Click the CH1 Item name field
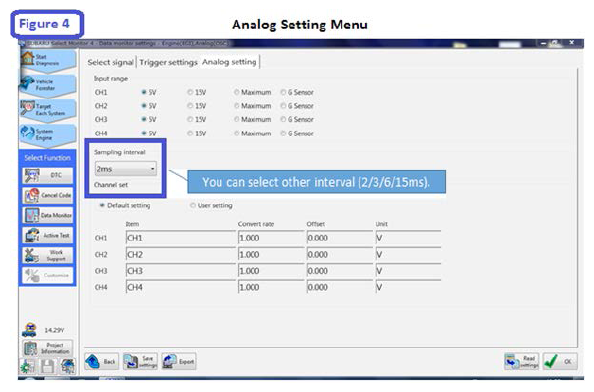The image size is (594, 392). tap(180, 238)
